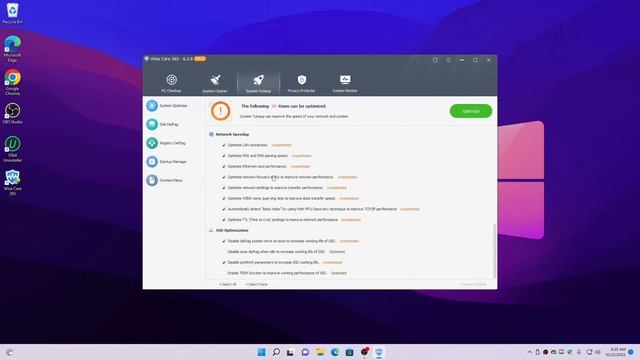
Task: Uncheck Automatically detect black holes option
Action: pos(224,209)
